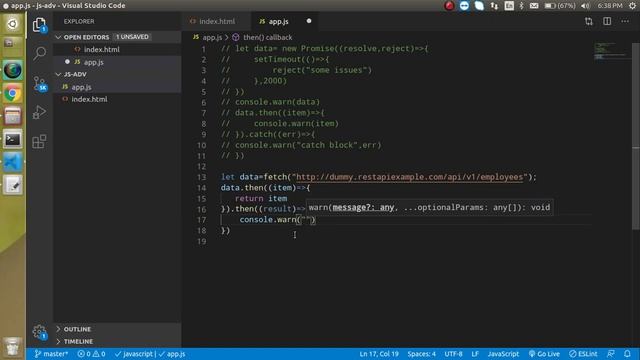640x360 pixels.
Task: Change indentation via Spaces: 4
Action: coord(422,354)
